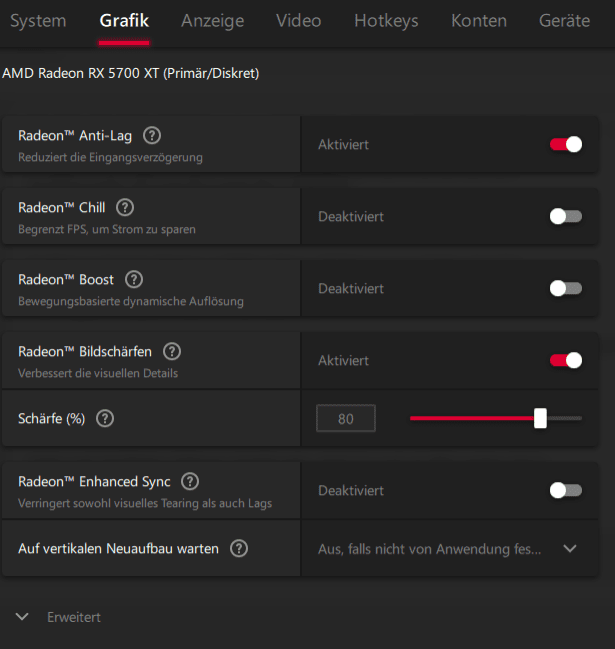
Task: Click the 'Auf vertikalen Neuaufbau warten' label
Action: pos(118,549)
